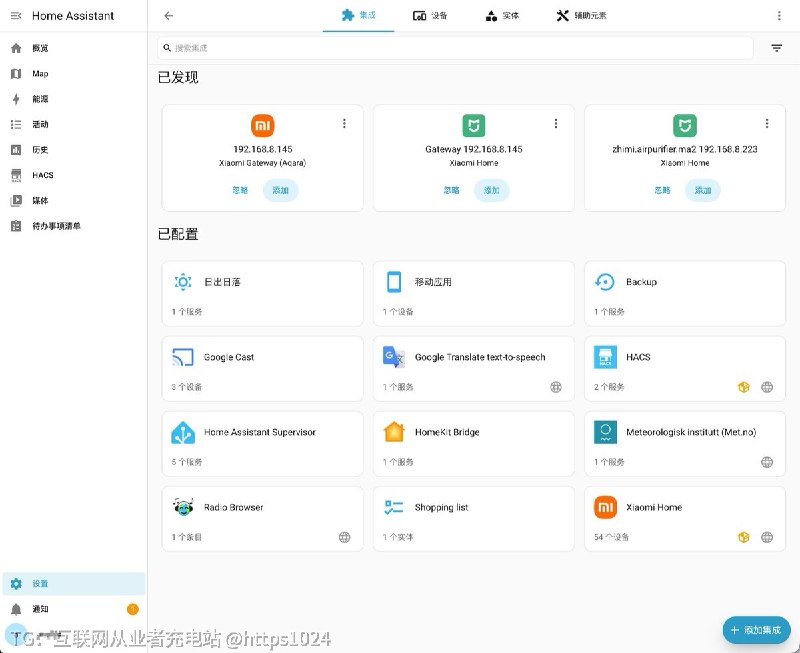This screenshot has width=800, height=653.
Task: Add the Xiaomi Gateway (Aqara) integration
Action: (281, 190)
